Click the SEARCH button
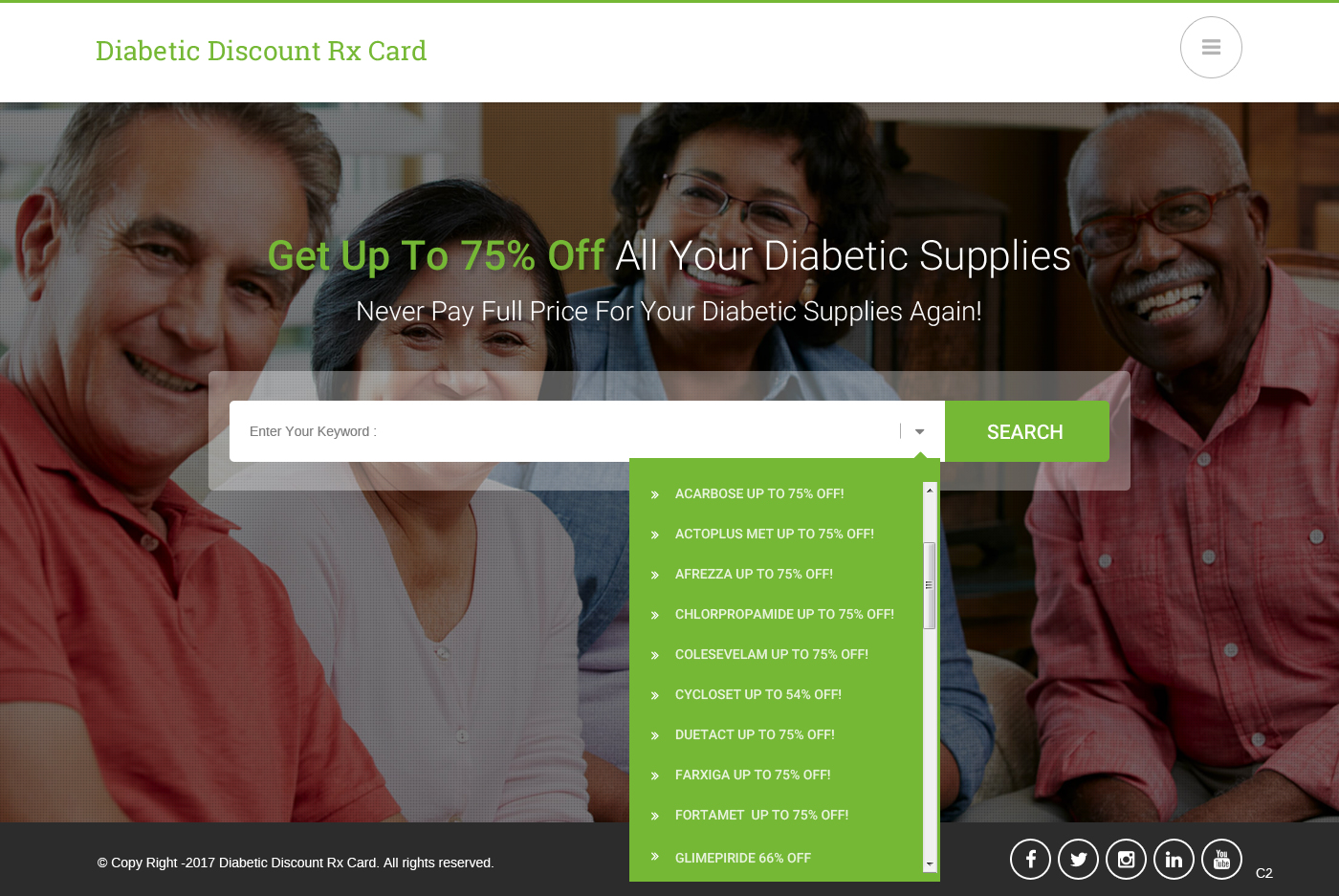1339x896 pixels. [x=1026, y=431]
